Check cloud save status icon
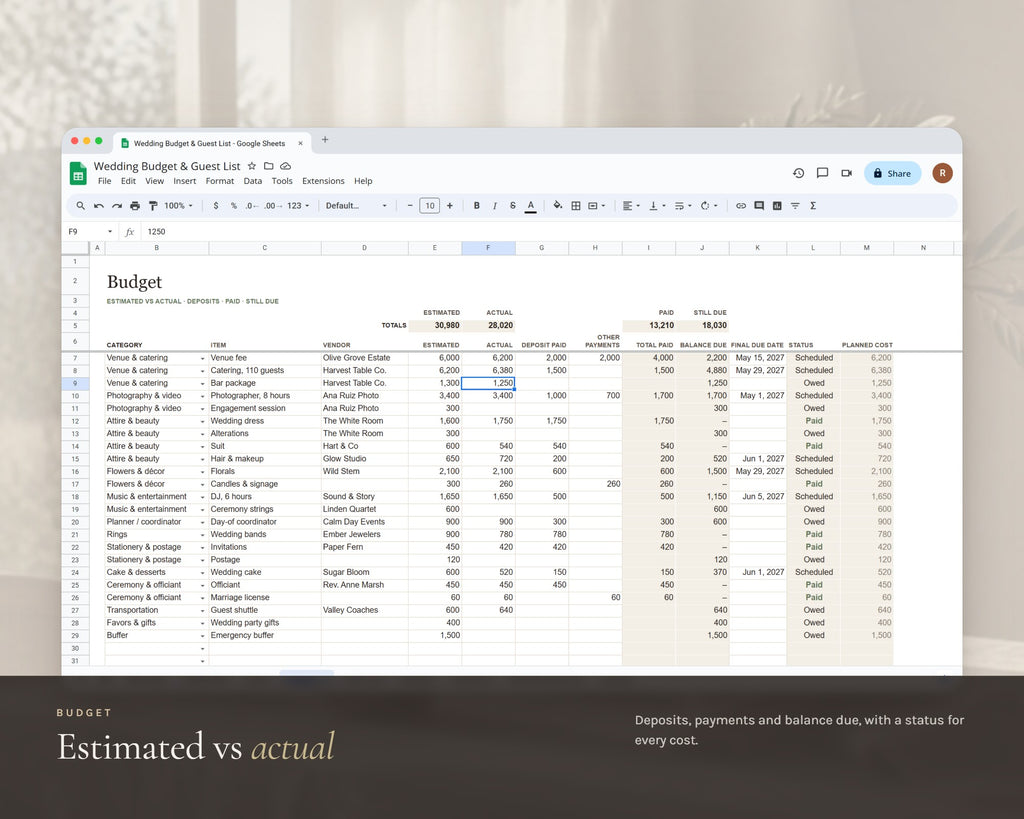Screen dimensions: 1024x819 [285, 166]
